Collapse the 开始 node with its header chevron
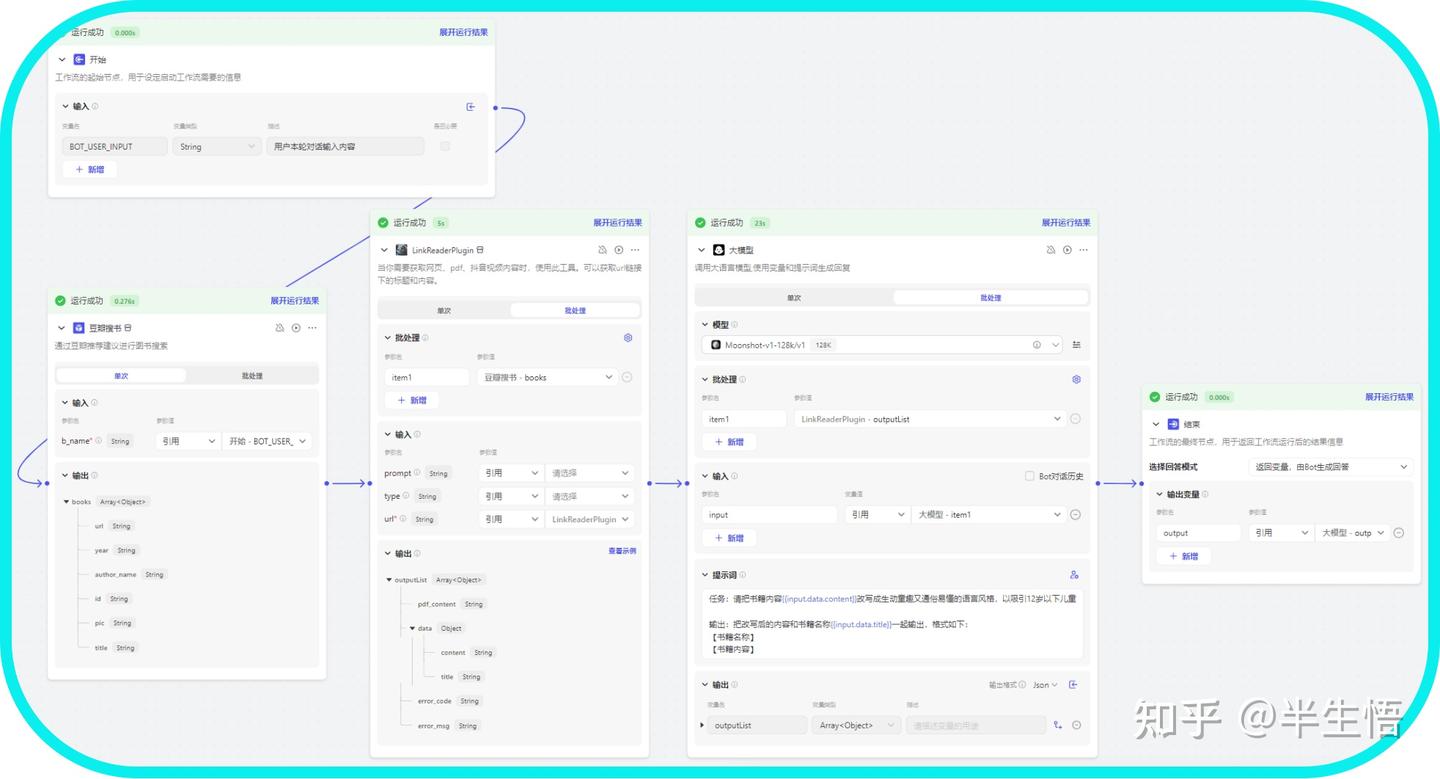This screenshot has height=779, width=1440. pos(62,60)
